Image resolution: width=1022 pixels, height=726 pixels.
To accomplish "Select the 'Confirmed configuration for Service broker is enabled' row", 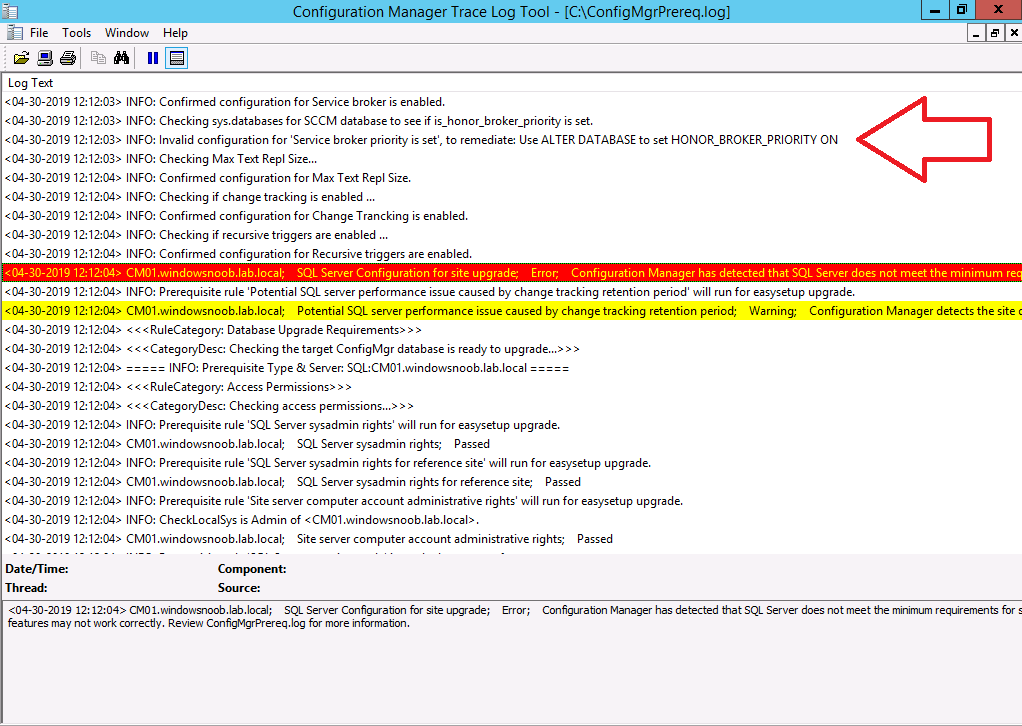I will tap(512, 102).
